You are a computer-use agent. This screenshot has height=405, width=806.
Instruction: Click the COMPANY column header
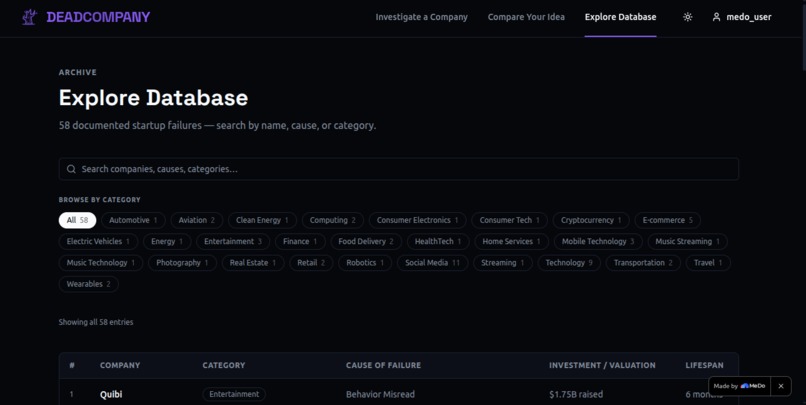click(x=120, y=365)
